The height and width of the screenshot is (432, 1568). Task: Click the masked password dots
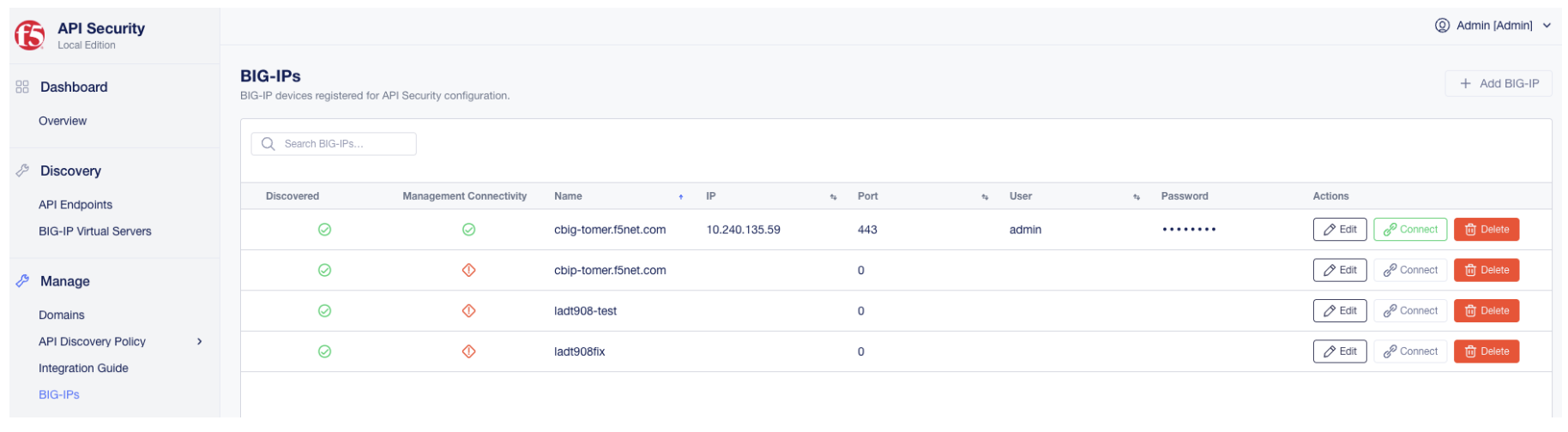(x=1189, y=230)
